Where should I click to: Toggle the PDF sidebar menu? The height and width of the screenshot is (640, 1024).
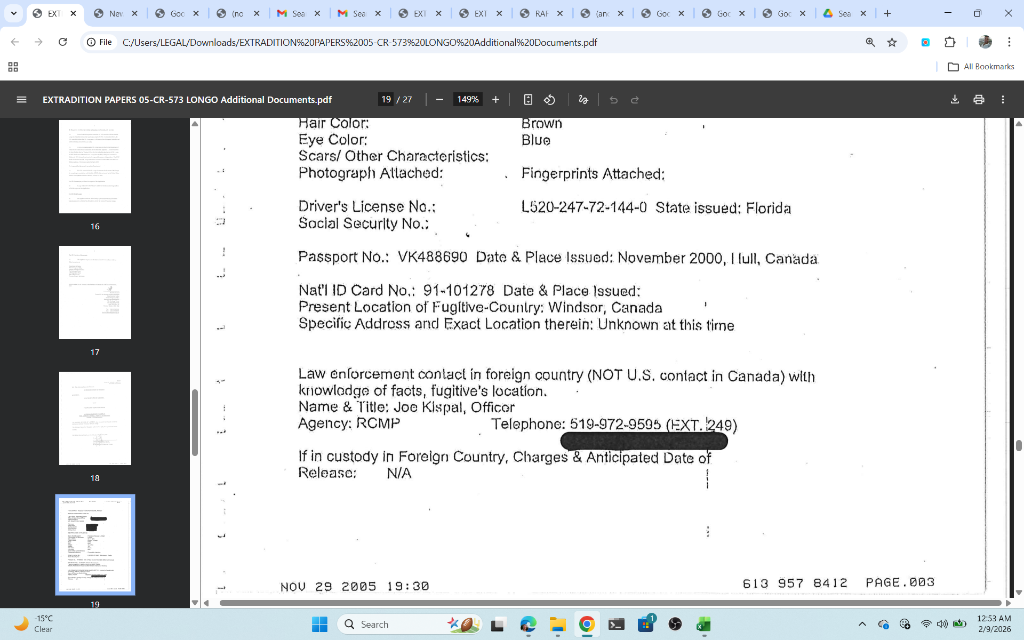(21, 100)
